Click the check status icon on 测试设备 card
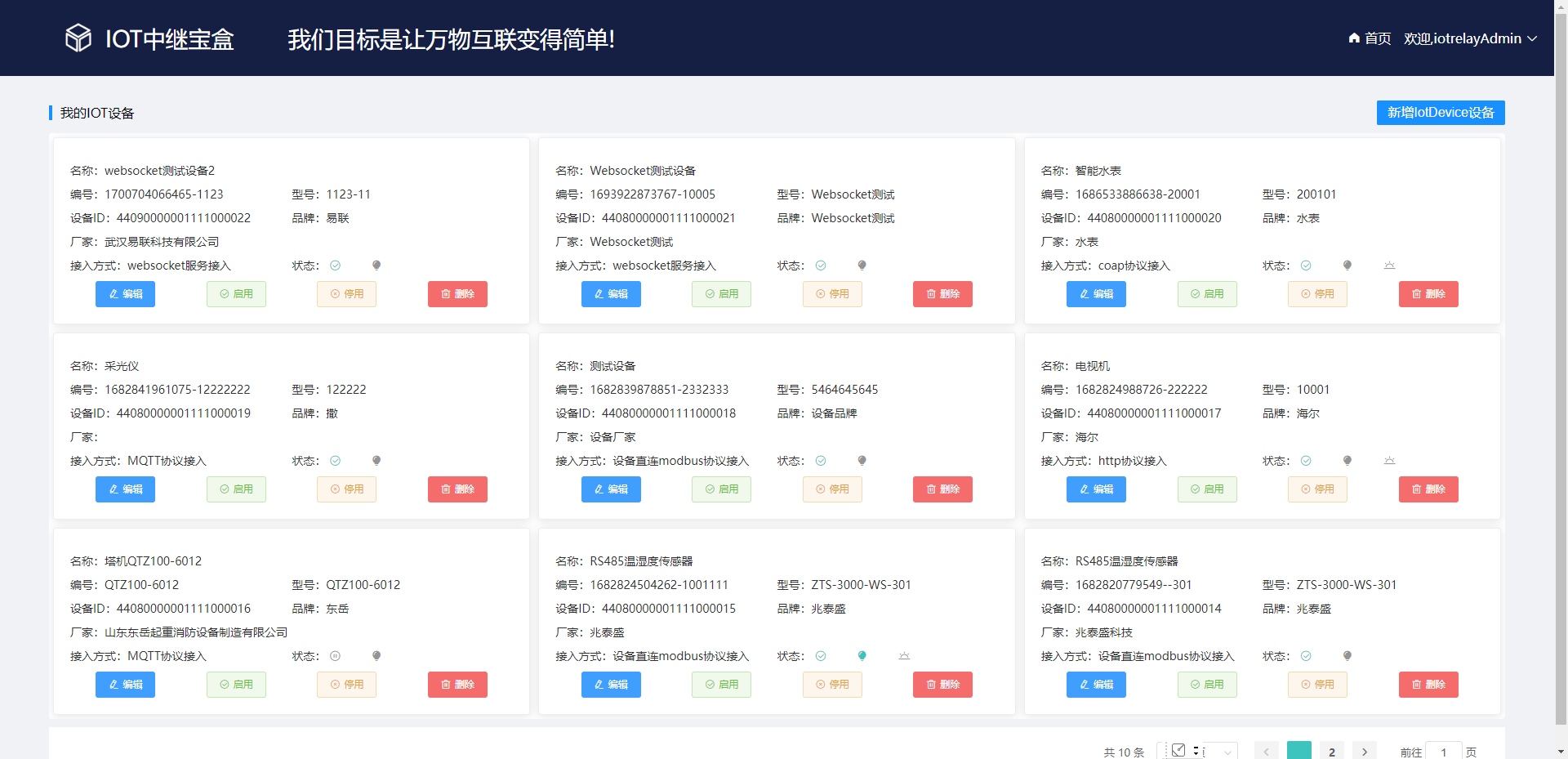The image size is (1568, 759). [821, 460]
